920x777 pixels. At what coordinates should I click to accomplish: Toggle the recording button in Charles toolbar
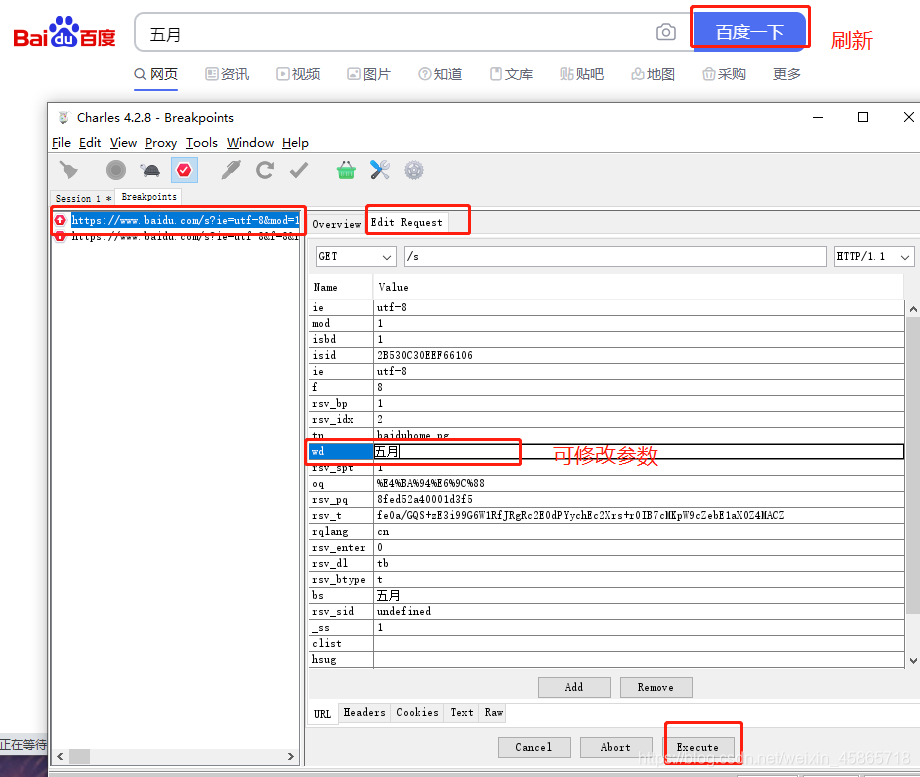click(x=116, y=170)
